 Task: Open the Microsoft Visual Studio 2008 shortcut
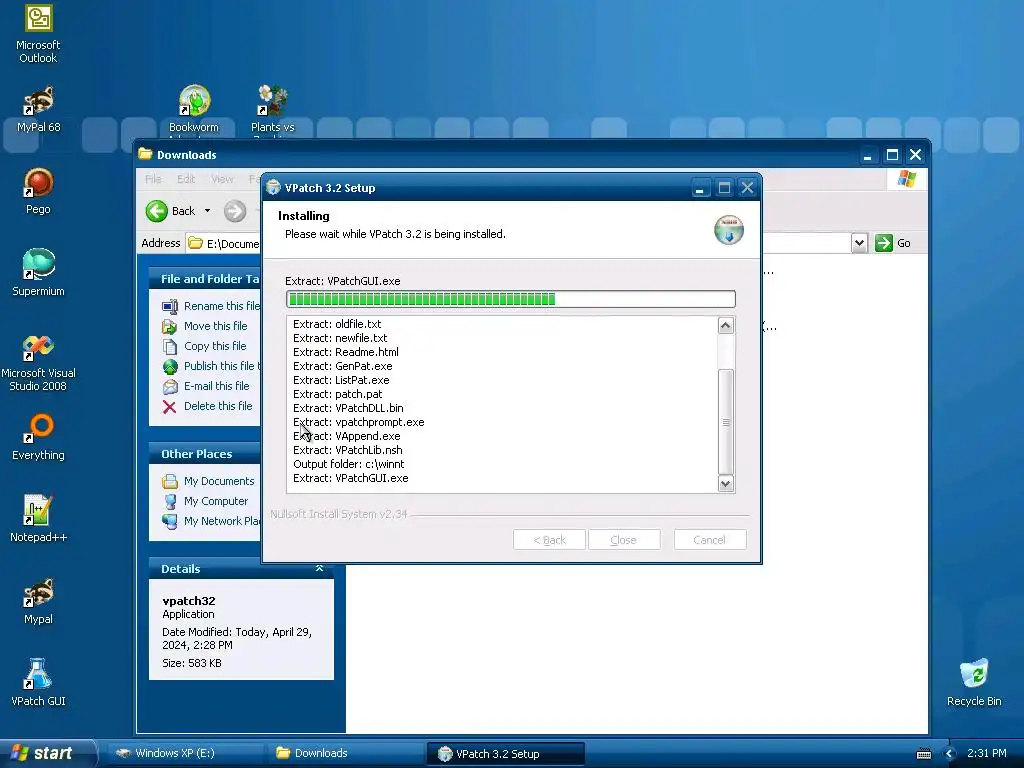pos(38,362)
